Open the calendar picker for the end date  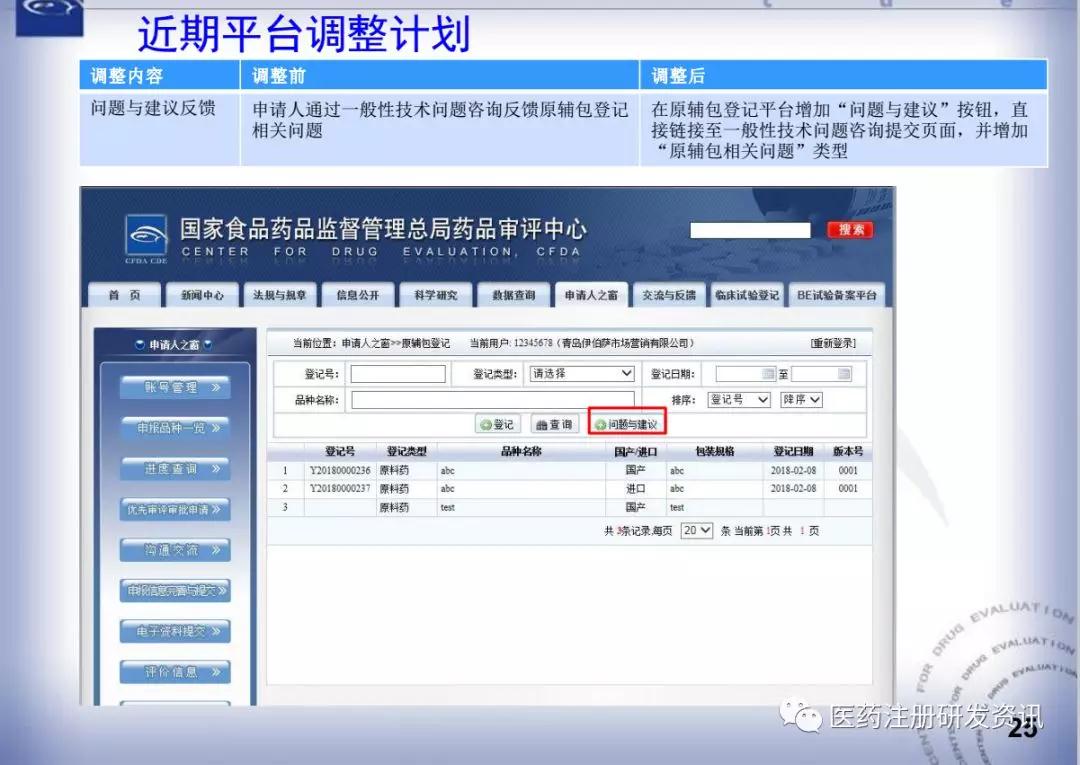844,373
